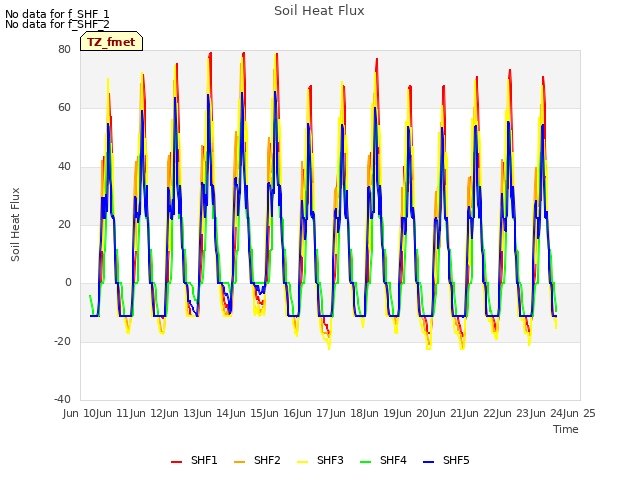The image size is (640, 480).
Task: Select the SHF5 legend label
Action: 456,460
